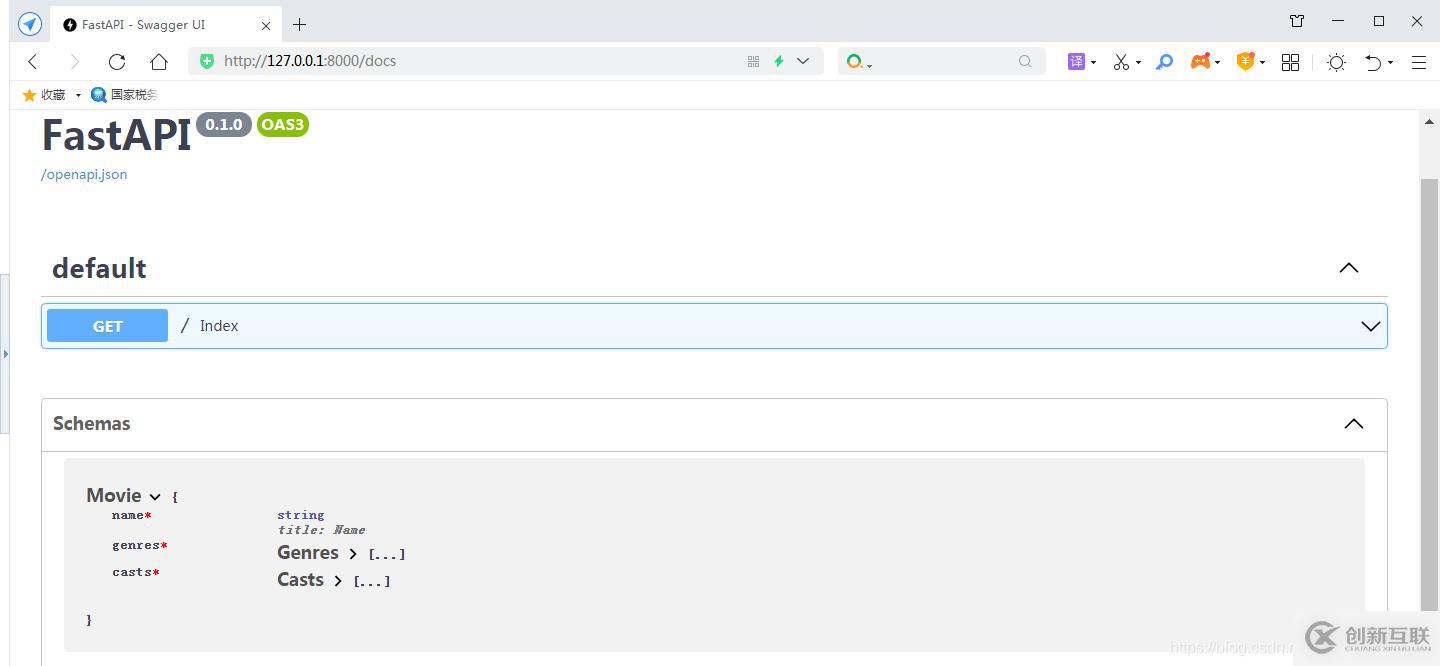Click the GET method button
The width and height of the screenshot is (1440, 666).
(x=107, y=326)
